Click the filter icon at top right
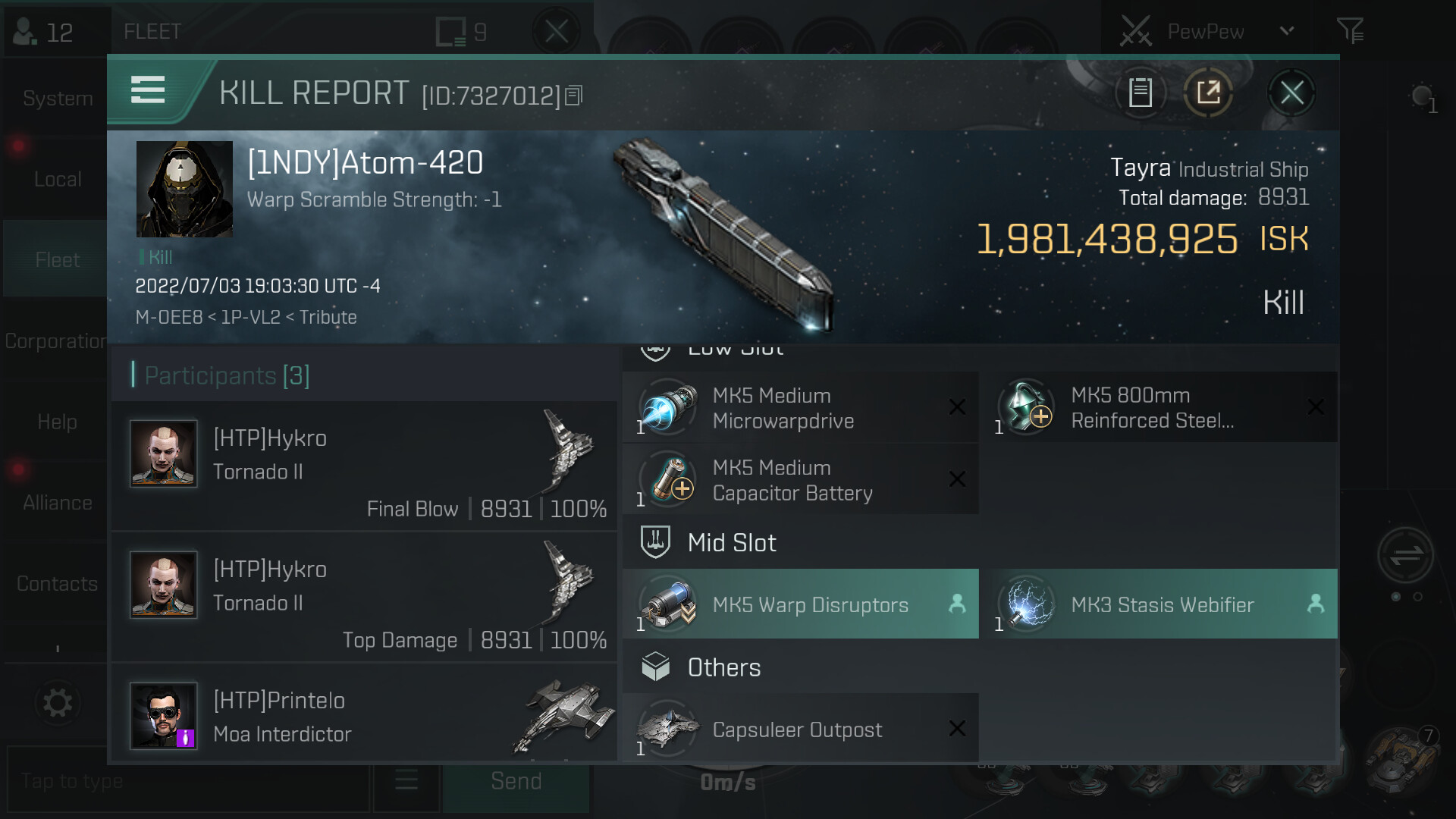1456x819 pixels. coord(1350,31)
